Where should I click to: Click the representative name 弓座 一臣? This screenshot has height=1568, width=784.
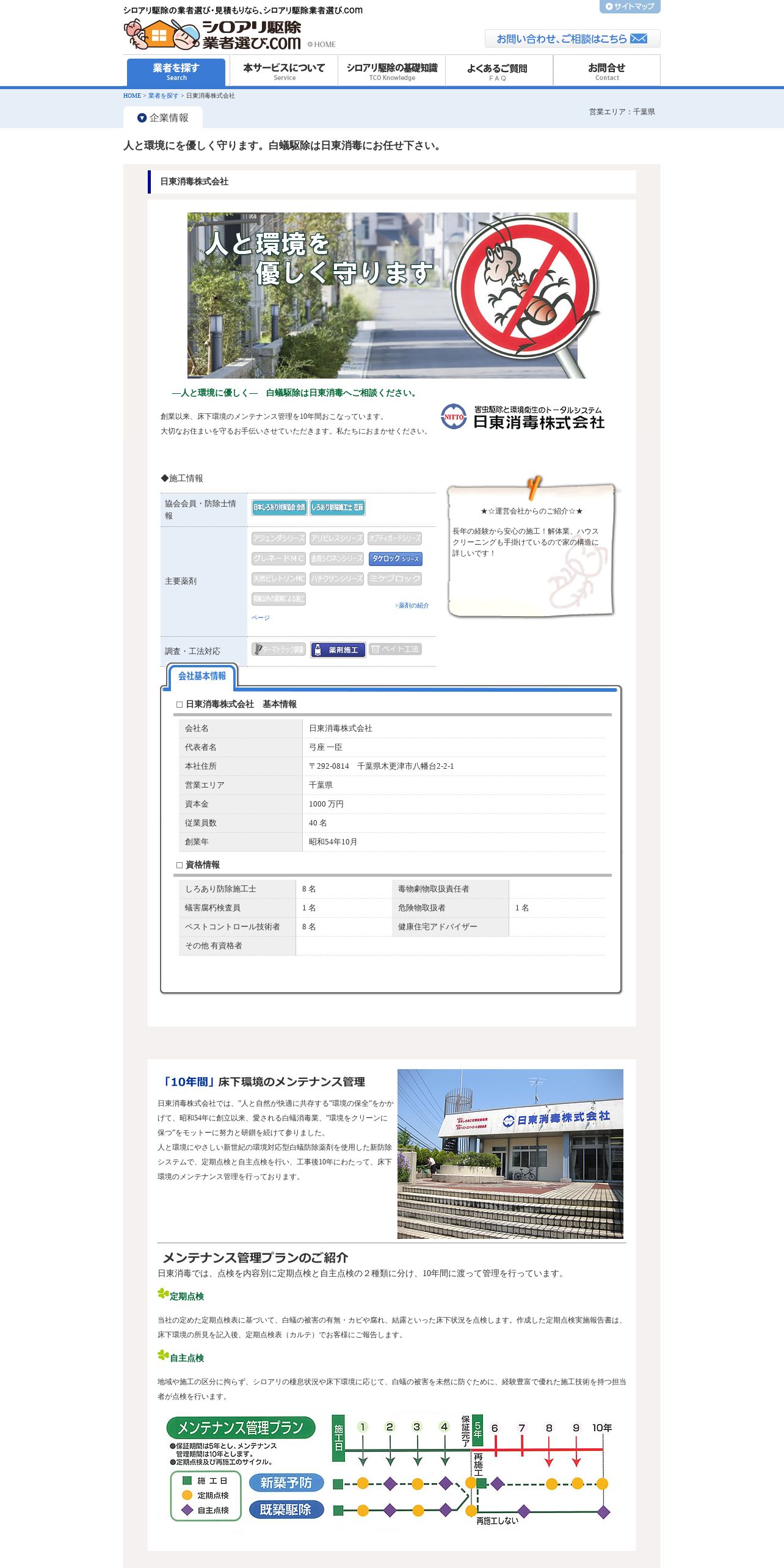tap(325, 747)
